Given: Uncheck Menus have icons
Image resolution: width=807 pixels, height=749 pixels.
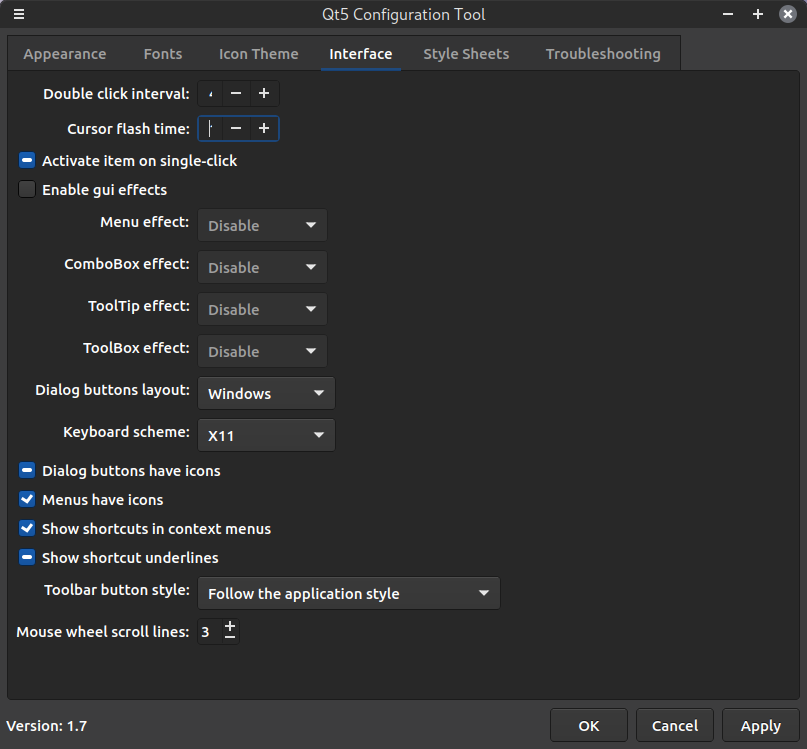Looking at the screenshot, I should [27, 499].
